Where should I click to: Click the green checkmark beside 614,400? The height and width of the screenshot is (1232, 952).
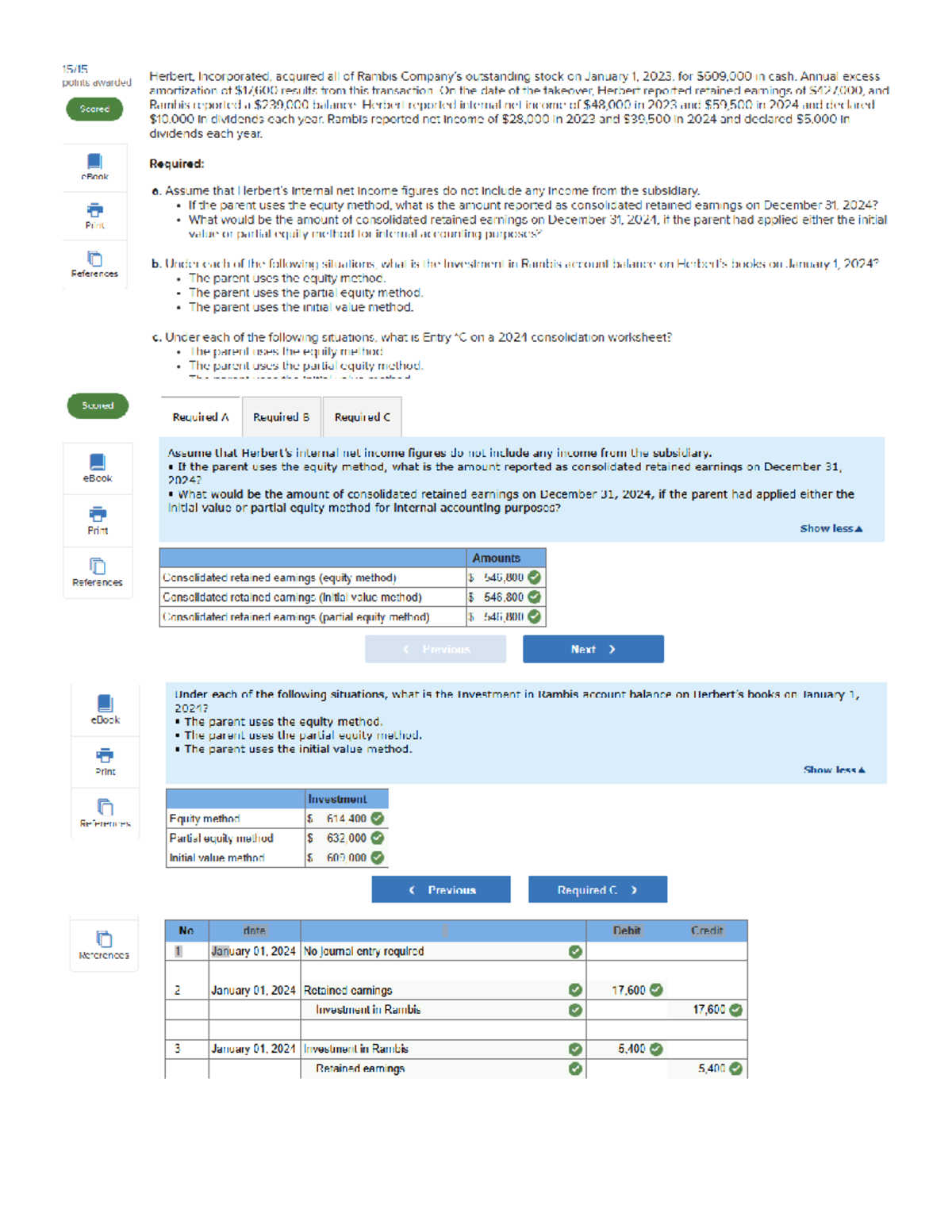coord(375,818)
